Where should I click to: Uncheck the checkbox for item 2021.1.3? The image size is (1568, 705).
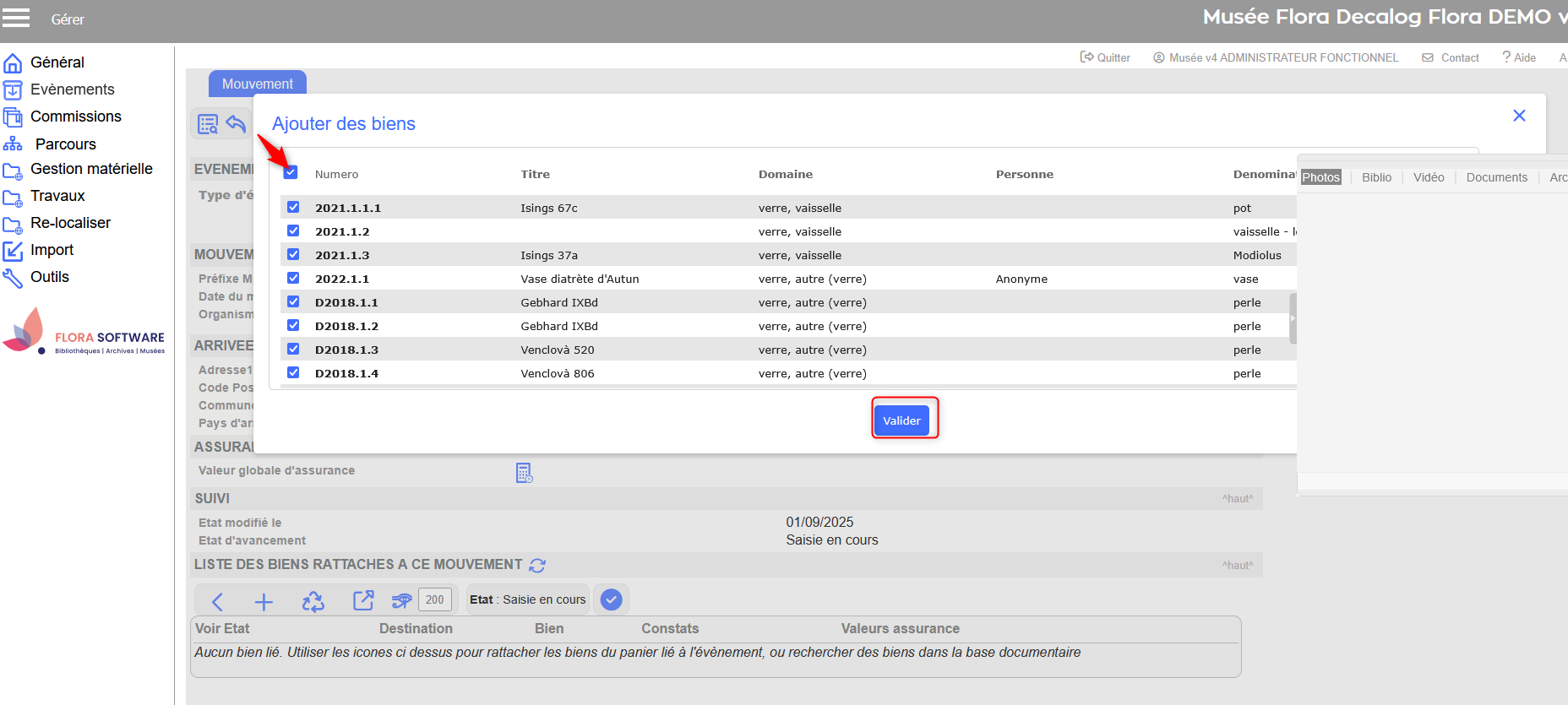point(293,254)
